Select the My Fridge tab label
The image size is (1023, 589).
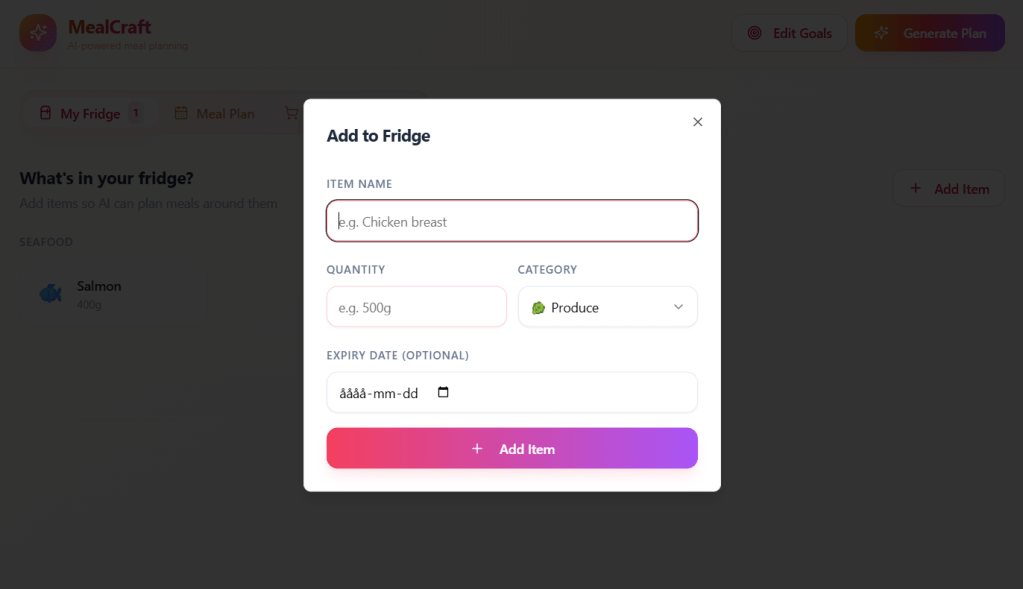pos(90,113)
